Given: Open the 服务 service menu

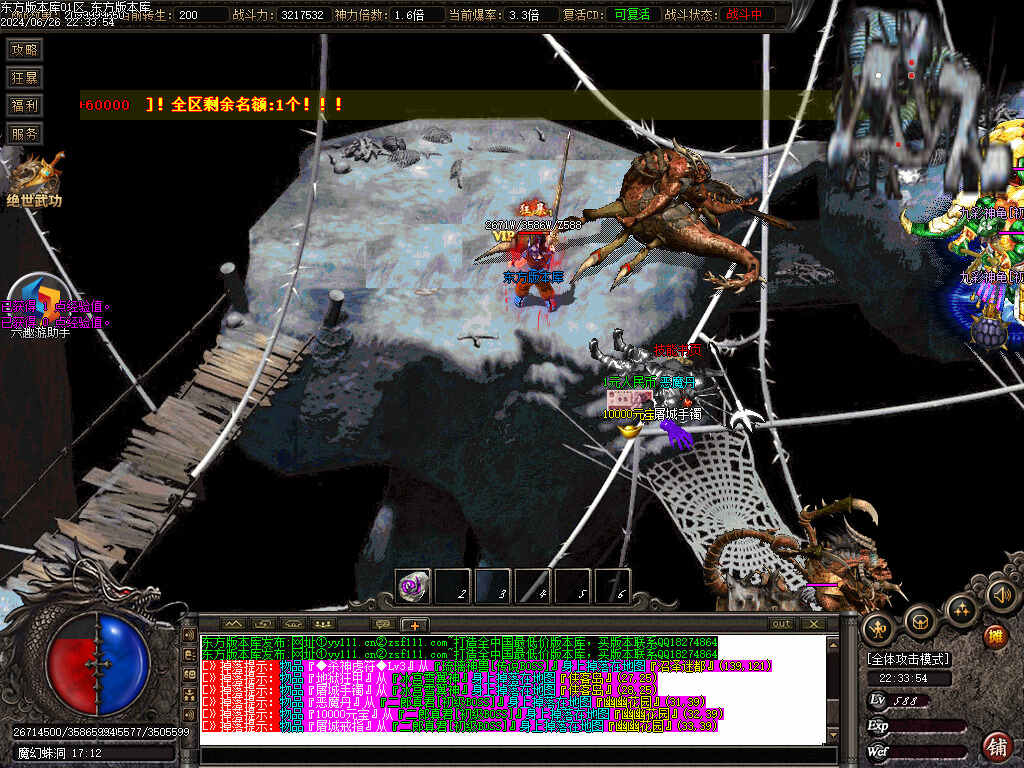Looking at the screenshot, I should pos(24,134).
